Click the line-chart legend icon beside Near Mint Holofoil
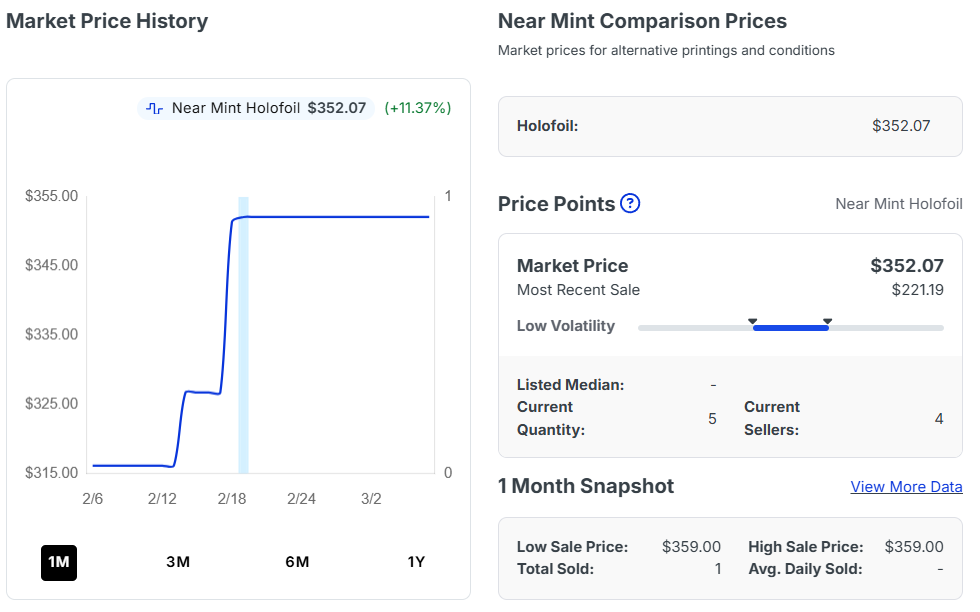980x612 pixels. 154,108
